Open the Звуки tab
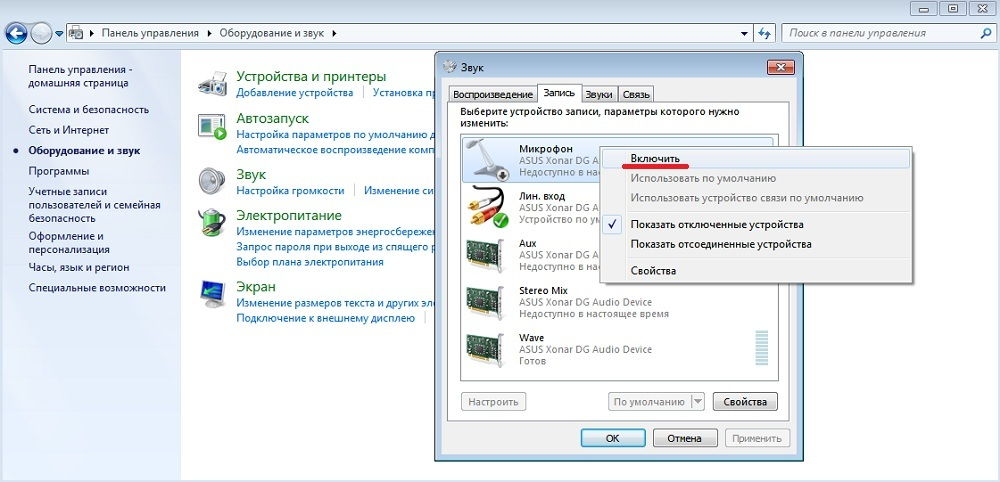This screenshot has height=482, width=1000. (x=598, y=94)
